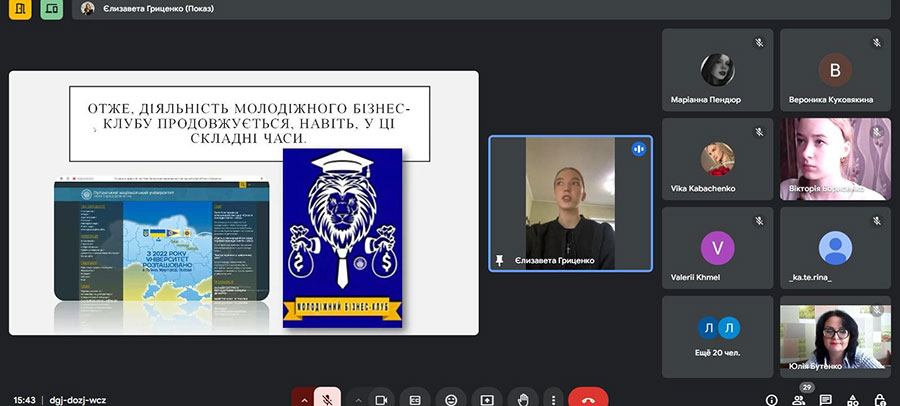The width and height of the screenshot is (900, 406).
Task: Click the muted mic icon on Вікторія Борисенко
Action: [x=876, y=132]
